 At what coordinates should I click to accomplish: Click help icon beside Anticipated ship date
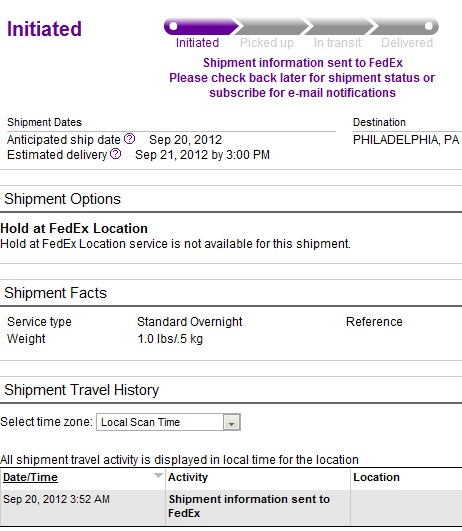tap(129, 139)
